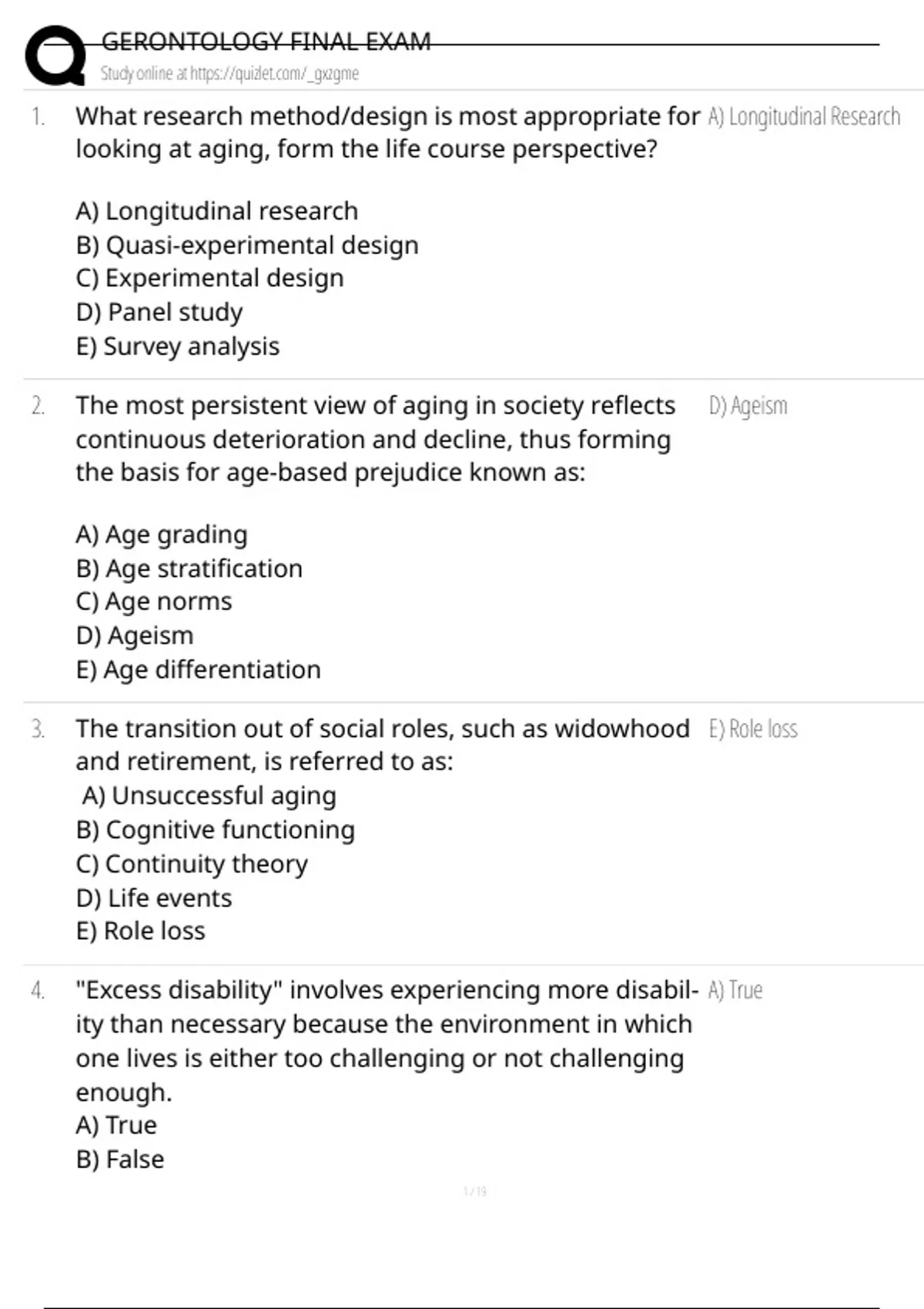Choose option C) Experimental design
Image resolution: width=924 pixels, height=1309 pixels.
[209, 278]
